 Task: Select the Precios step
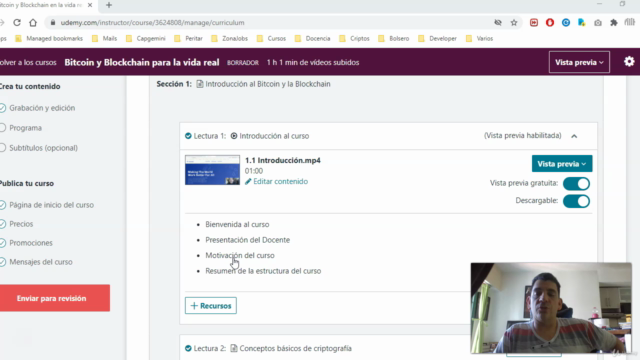tap(17, 224)
